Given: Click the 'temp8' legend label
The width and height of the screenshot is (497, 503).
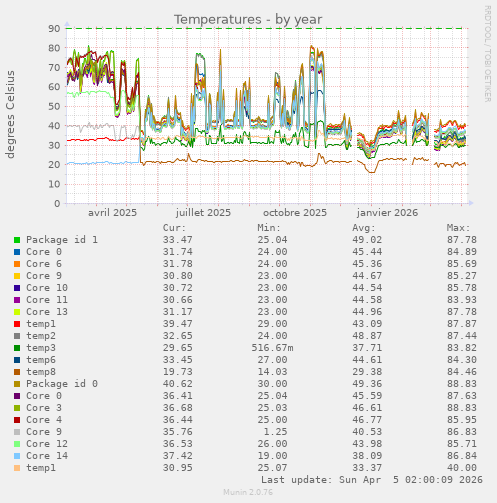Looking at the screenshot, I should pos(41,372).
